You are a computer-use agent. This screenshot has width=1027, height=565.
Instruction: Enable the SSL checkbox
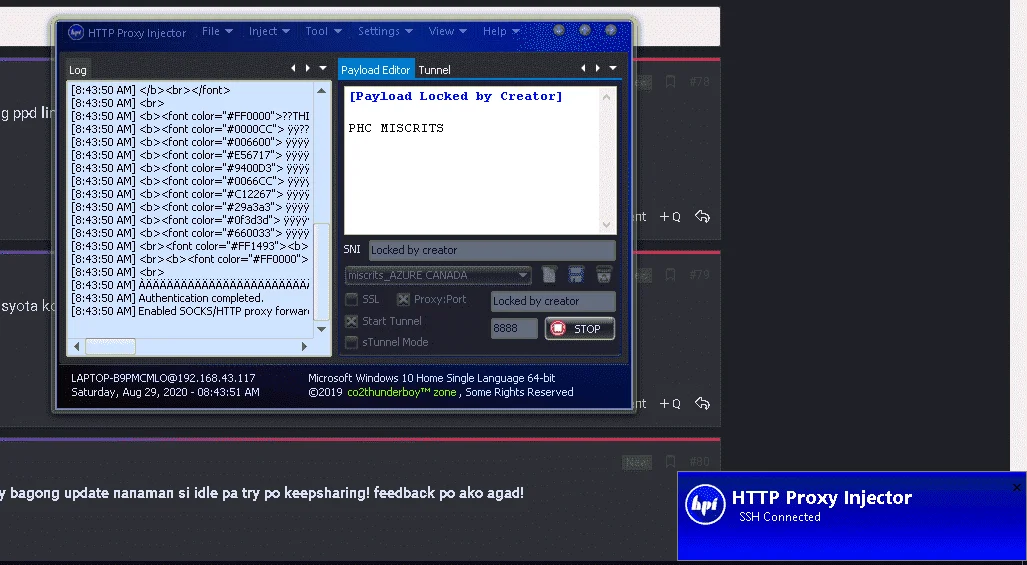pyautogui.click(x=352, y=299)
